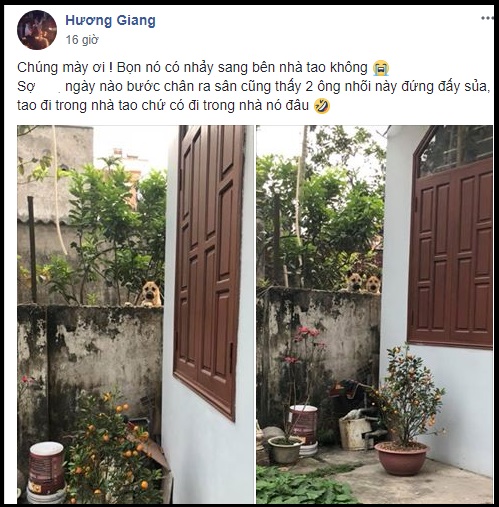Click the Hương Giang name link
Image resolution: width=499 pixels, height=507 pixels.
[x=110, y=20]
